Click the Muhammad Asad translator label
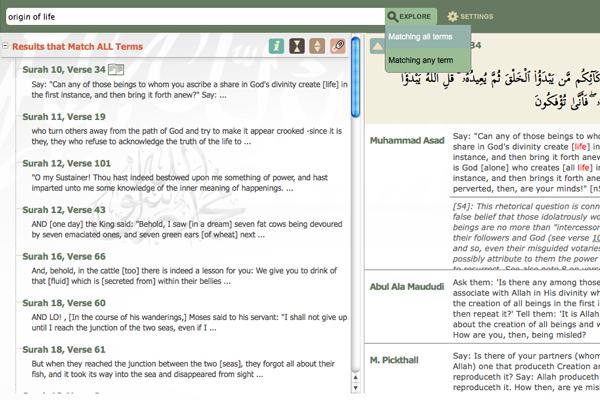 click(x=407, y=140)
